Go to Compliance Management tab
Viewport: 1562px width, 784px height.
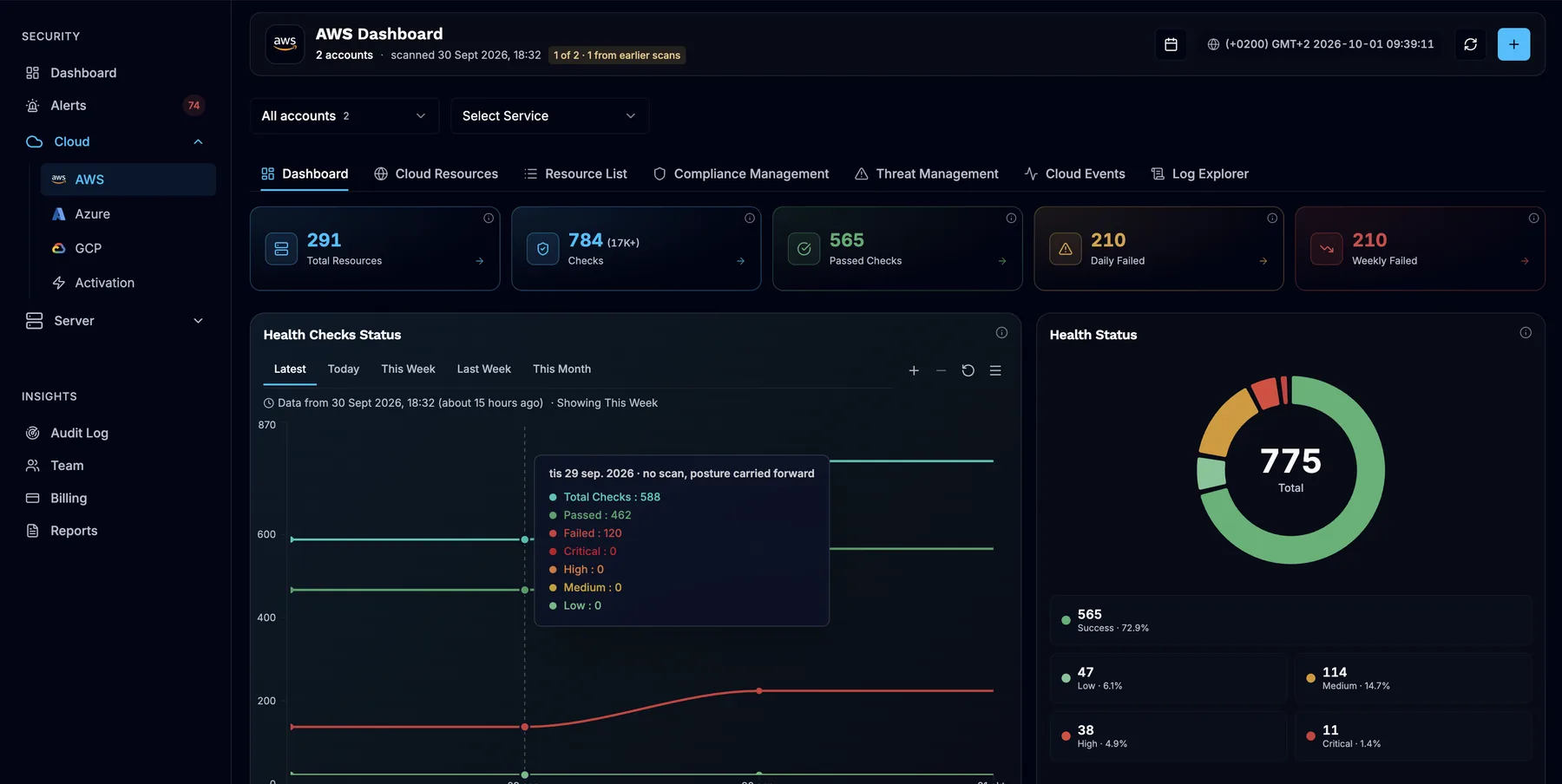741,174
